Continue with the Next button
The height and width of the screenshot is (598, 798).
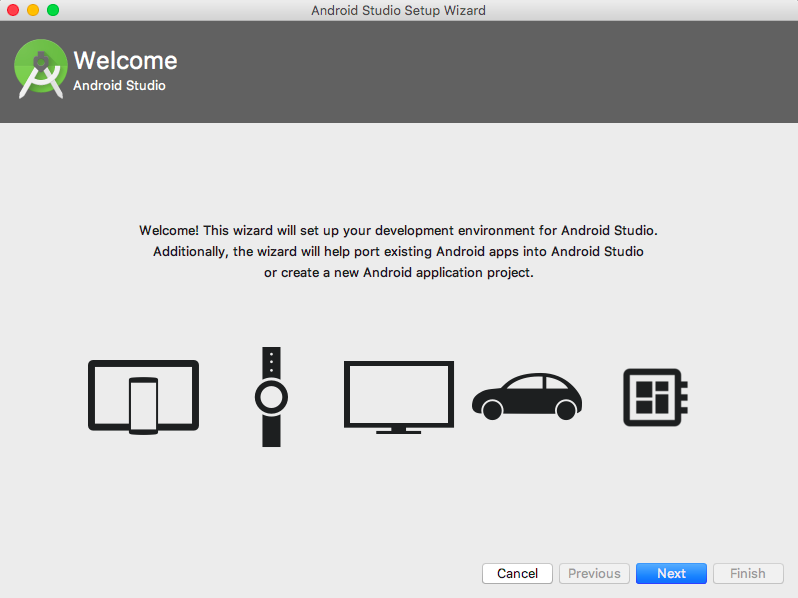(671, 574)
